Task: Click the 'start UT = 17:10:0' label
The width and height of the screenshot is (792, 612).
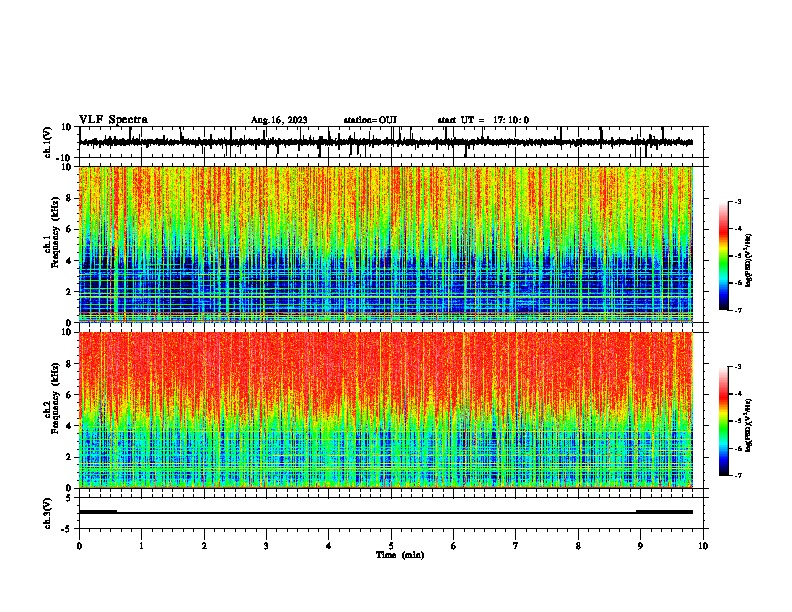Action: (483, 120)
